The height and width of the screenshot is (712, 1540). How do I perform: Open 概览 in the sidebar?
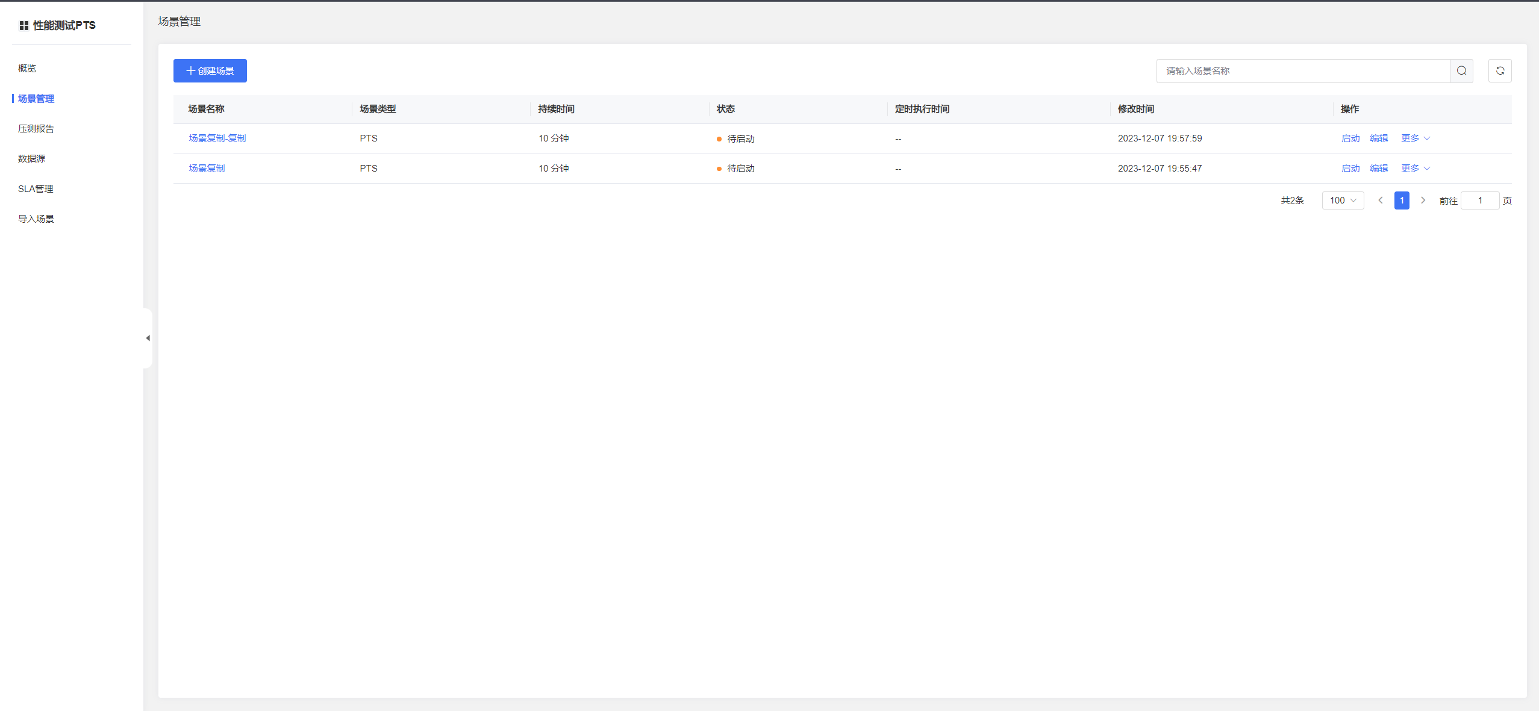coord(27,68)
